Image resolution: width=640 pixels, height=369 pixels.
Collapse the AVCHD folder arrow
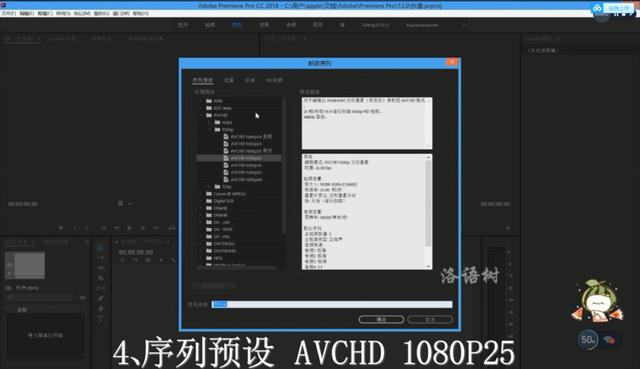pos(200,116)
